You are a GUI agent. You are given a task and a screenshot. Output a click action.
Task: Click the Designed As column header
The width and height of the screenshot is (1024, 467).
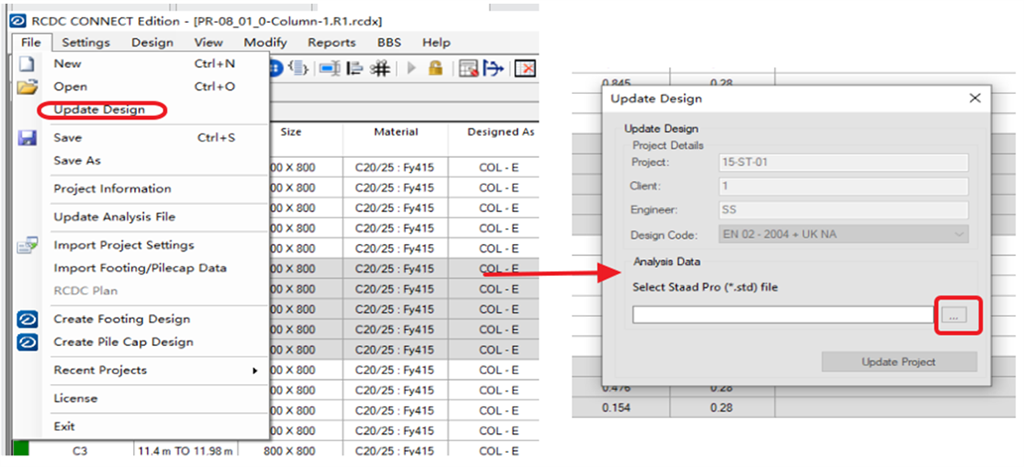501,132
